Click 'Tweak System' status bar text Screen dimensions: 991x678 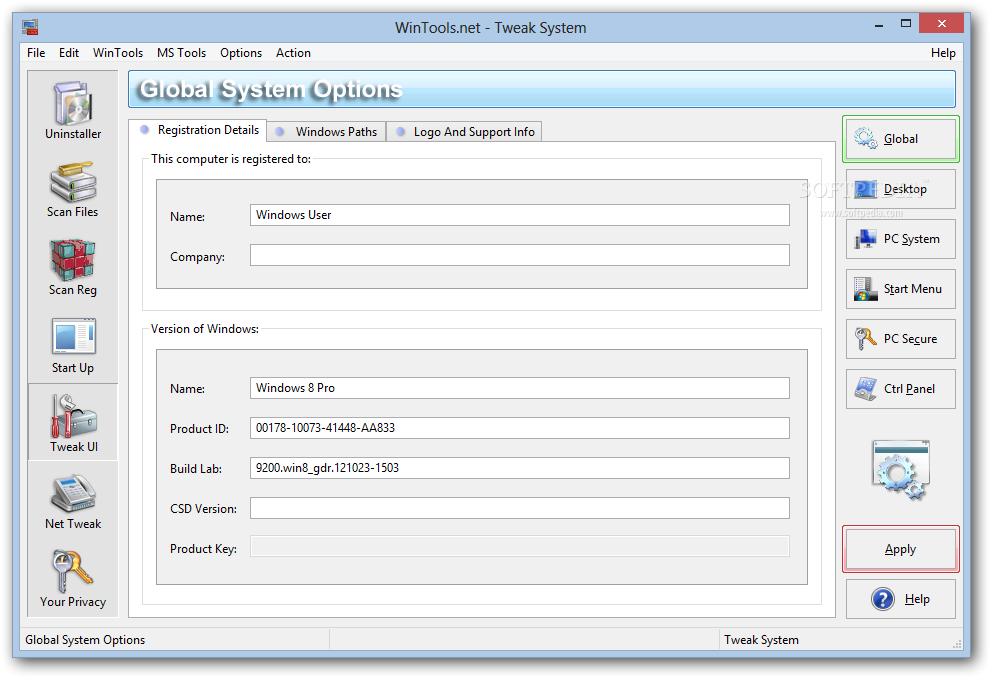[761, 640]
